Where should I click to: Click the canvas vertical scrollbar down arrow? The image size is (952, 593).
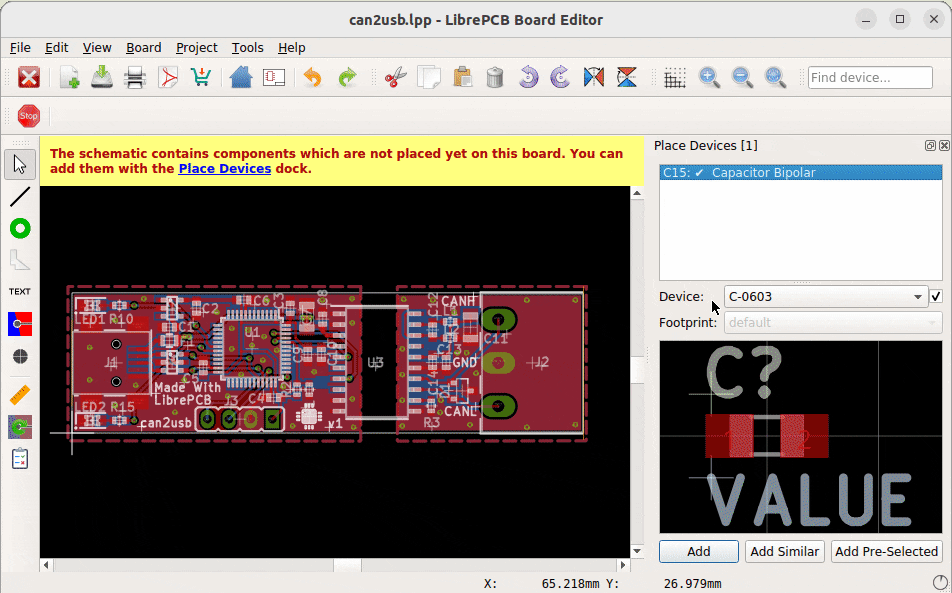point(637,551)
